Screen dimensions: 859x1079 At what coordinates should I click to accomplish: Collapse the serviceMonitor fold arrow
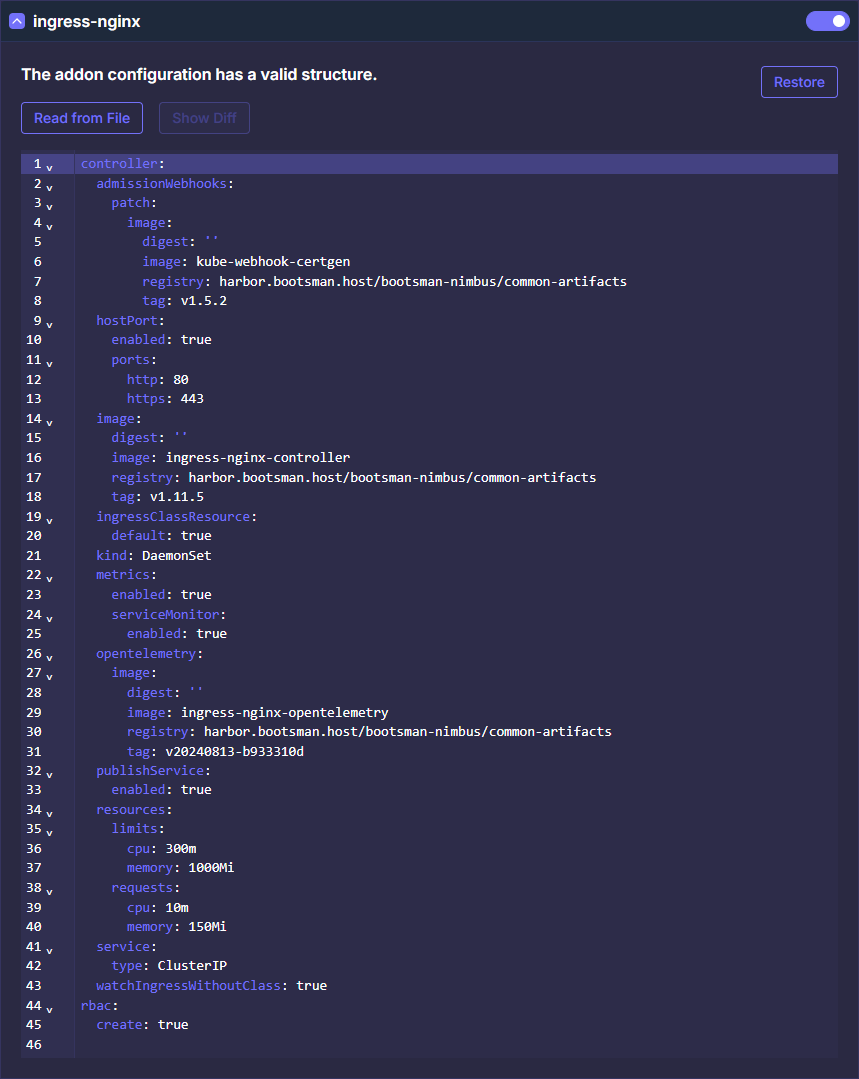pos(49,617)
